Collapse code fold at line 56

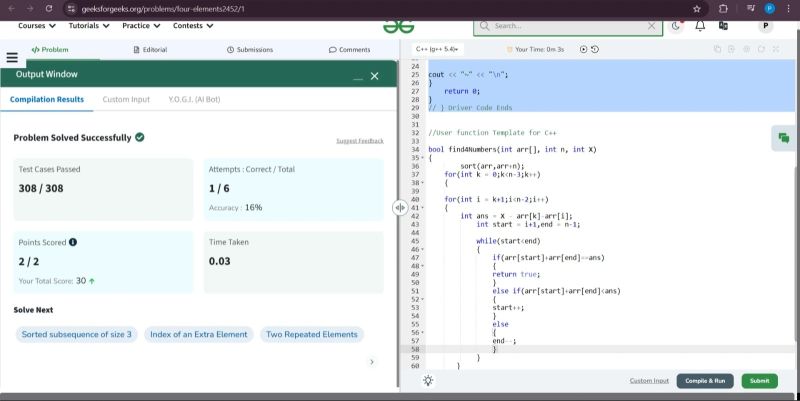point(423,333)
